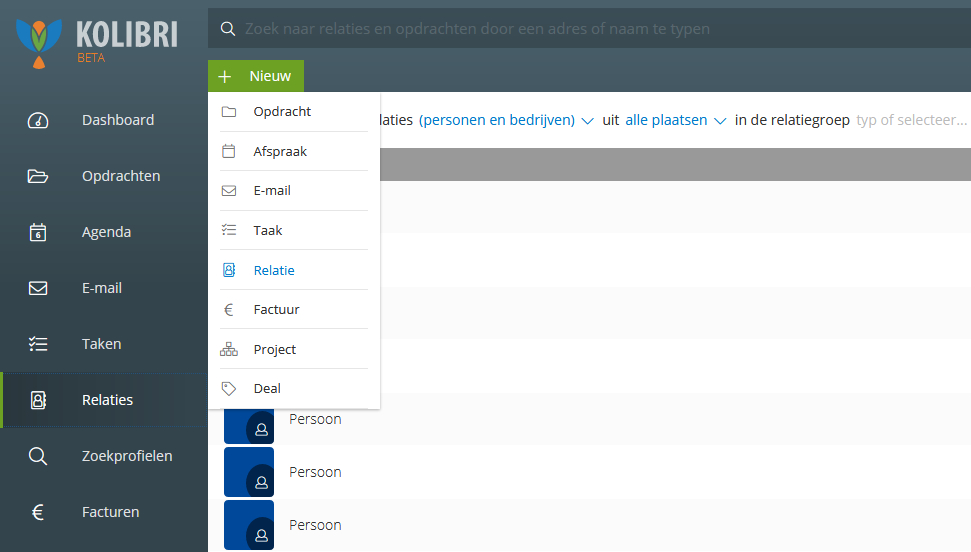Click the Kolibri hummingbird logo
The width and height of the screenshot is (971, 552).
tap(38, 43)
